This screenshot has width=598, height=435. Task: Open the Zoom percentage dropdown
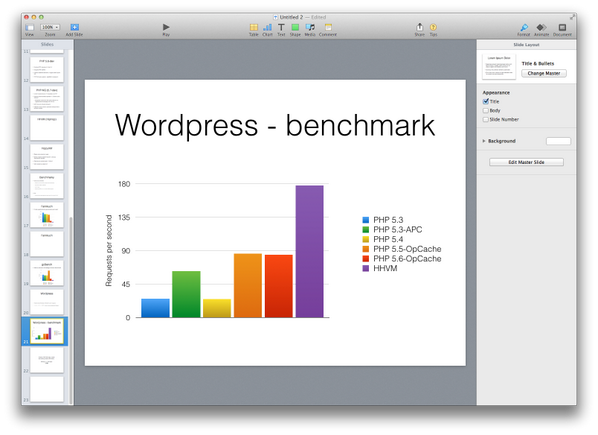pyautogui.click(x=50, y=27)
